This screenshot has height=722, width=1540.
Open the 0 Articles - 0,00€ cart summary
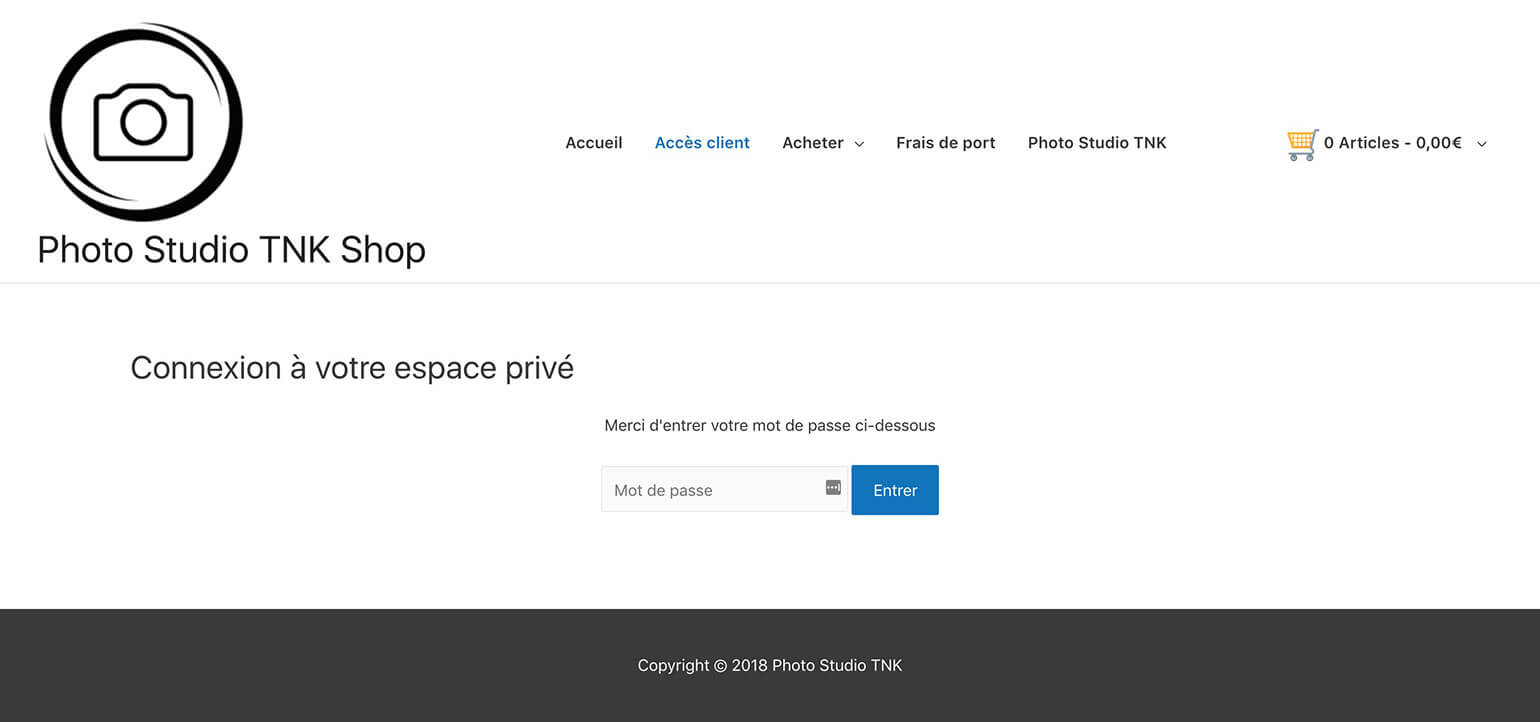tap(1392, 143)
